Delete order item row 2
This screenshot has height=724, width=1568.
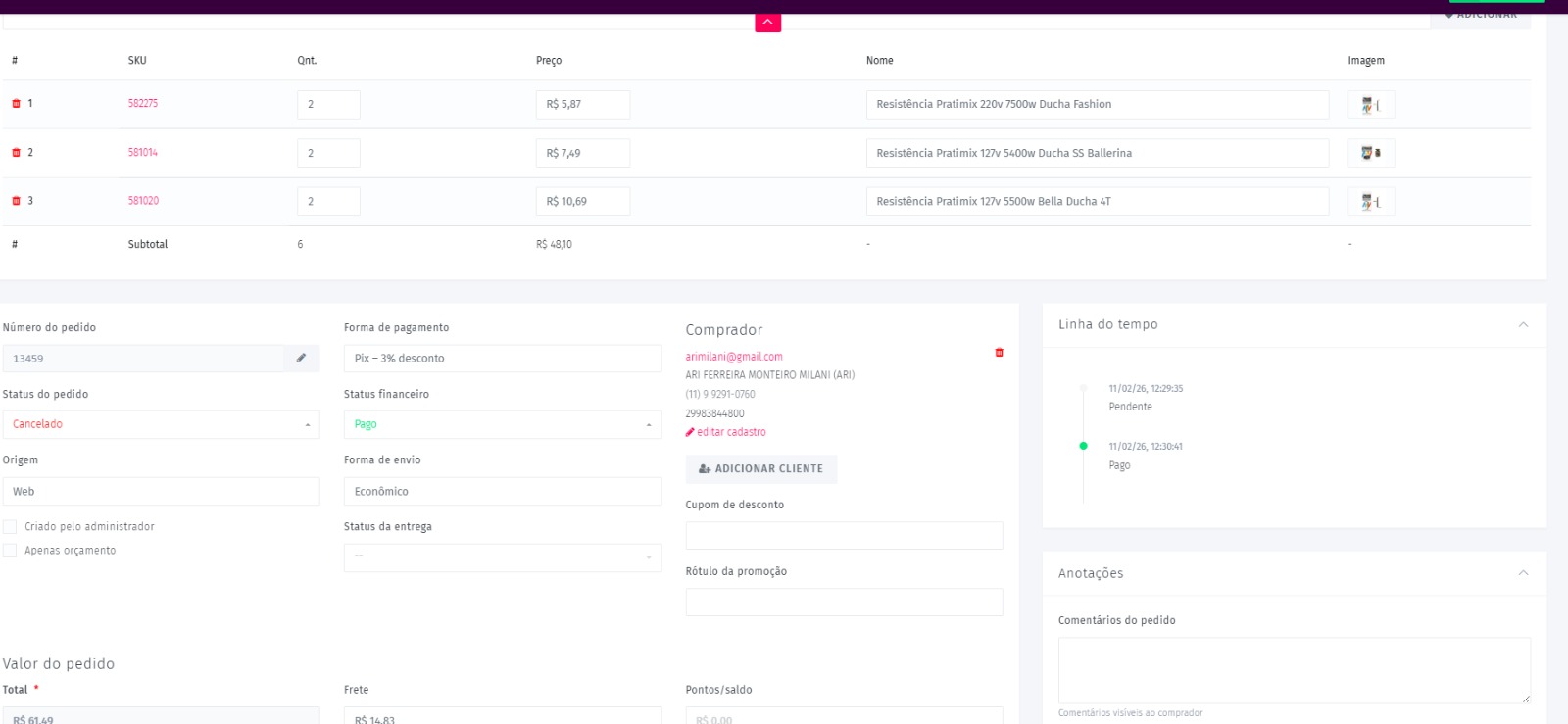(x=16, y=153)
